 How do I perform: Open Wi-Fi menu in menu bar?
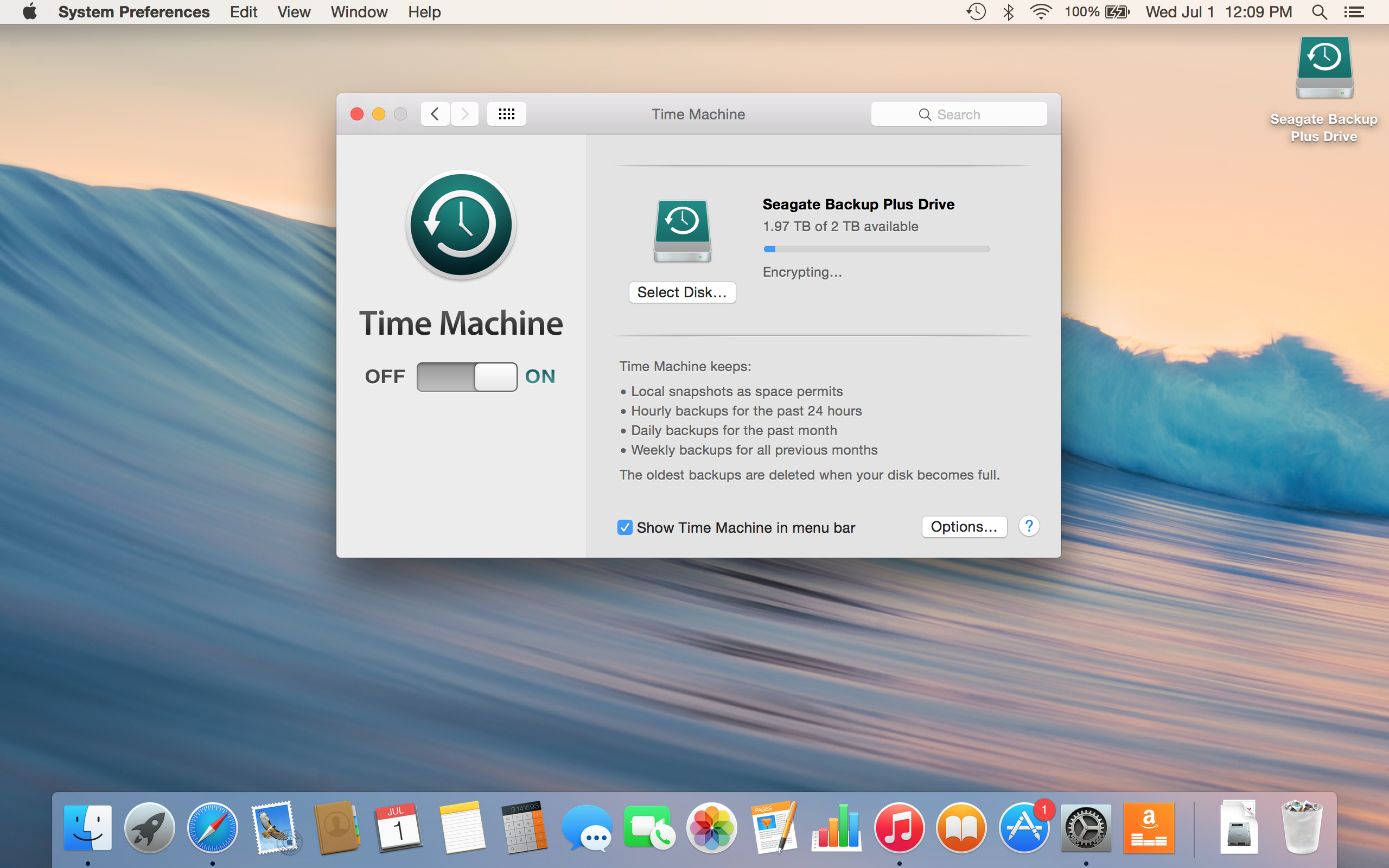(1041, 11)
